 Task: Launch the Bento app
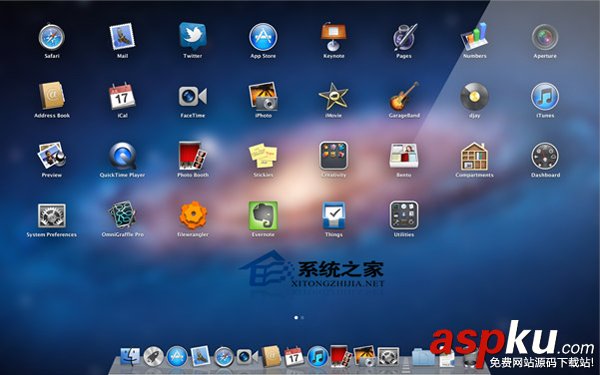coord(404,156)
